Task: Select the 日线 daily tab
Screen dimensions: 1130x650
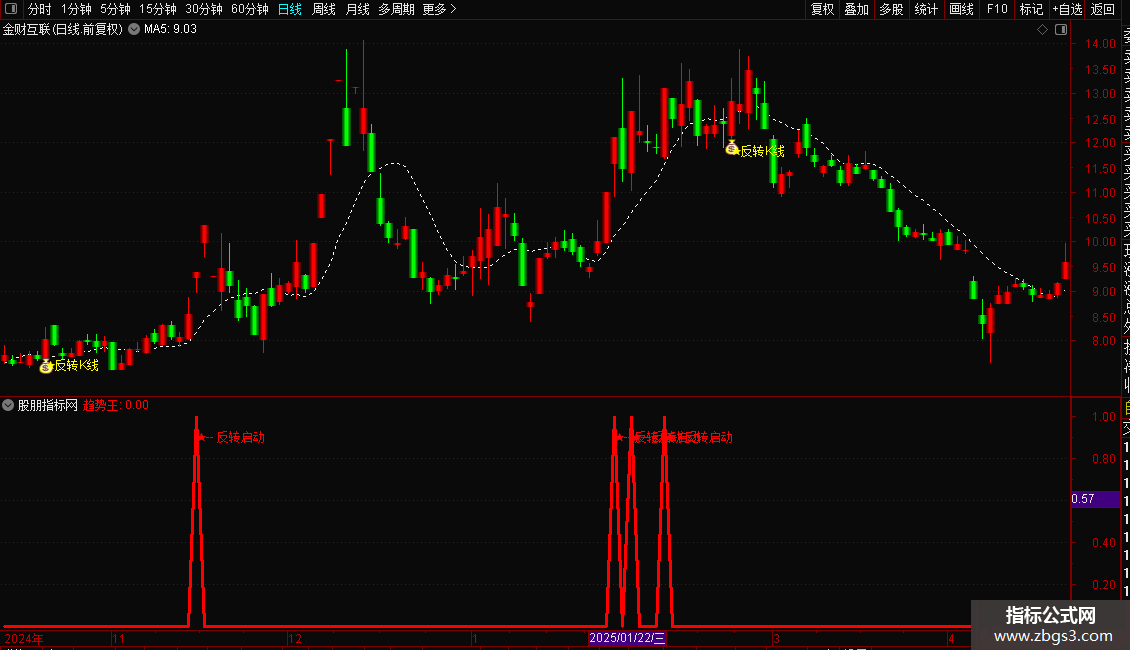Action: (x=290, y=9)
